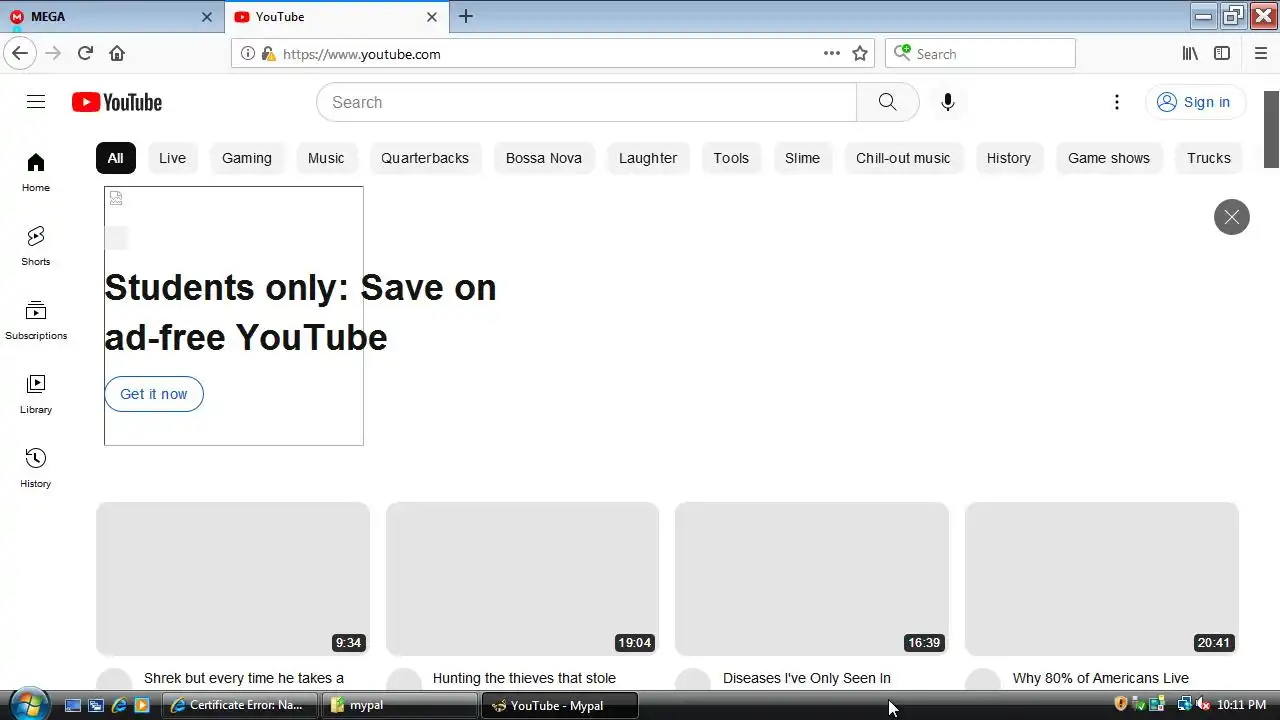This screenshot has height=720, width=1280.
Task: Open a new browser tab
Action: [466, 17]
